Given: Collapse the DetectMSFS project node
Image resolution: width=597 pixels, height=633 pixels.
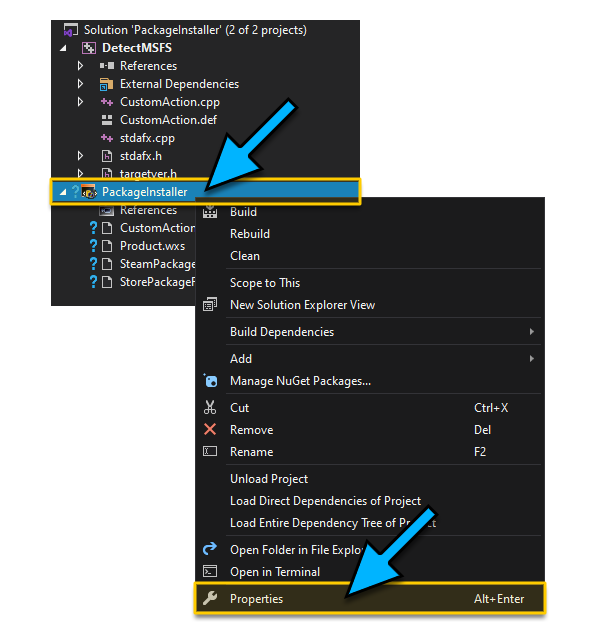Looking at the screenshot, I should 63,48.
